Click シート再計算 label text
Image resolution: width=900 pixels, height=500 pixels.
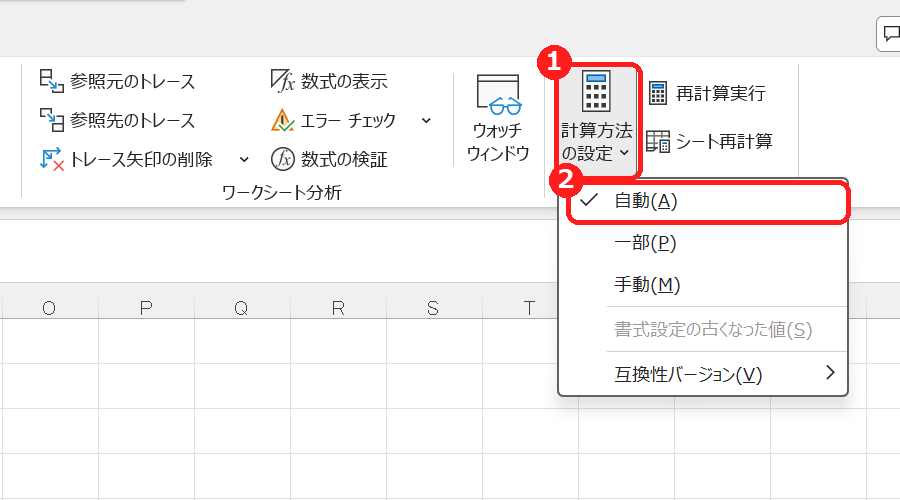(724, 141)
